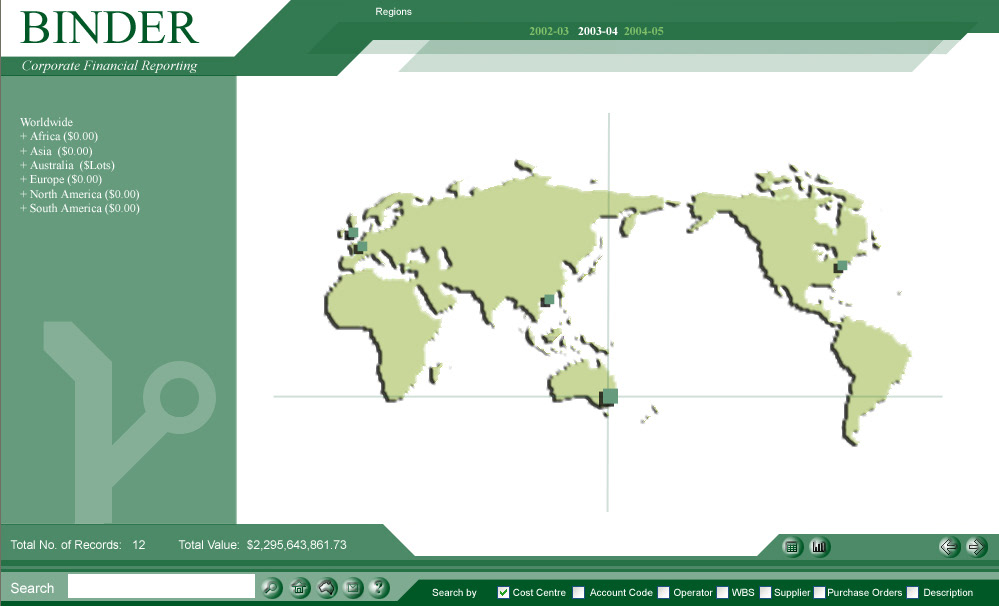Select the 2004-05 year tab
Image resolution: width=999 pixels, height=606 pixels.
click(x=643, y=31)
